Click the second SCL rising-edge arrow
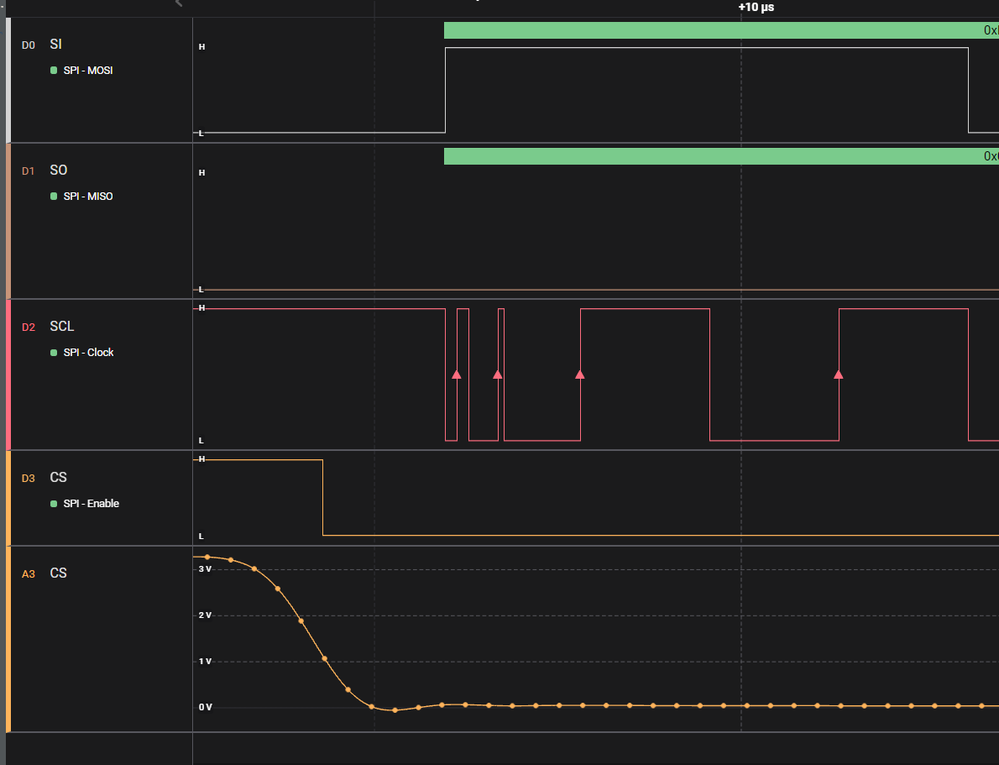This screenshot has height=765, width=999. click(498, 375)
